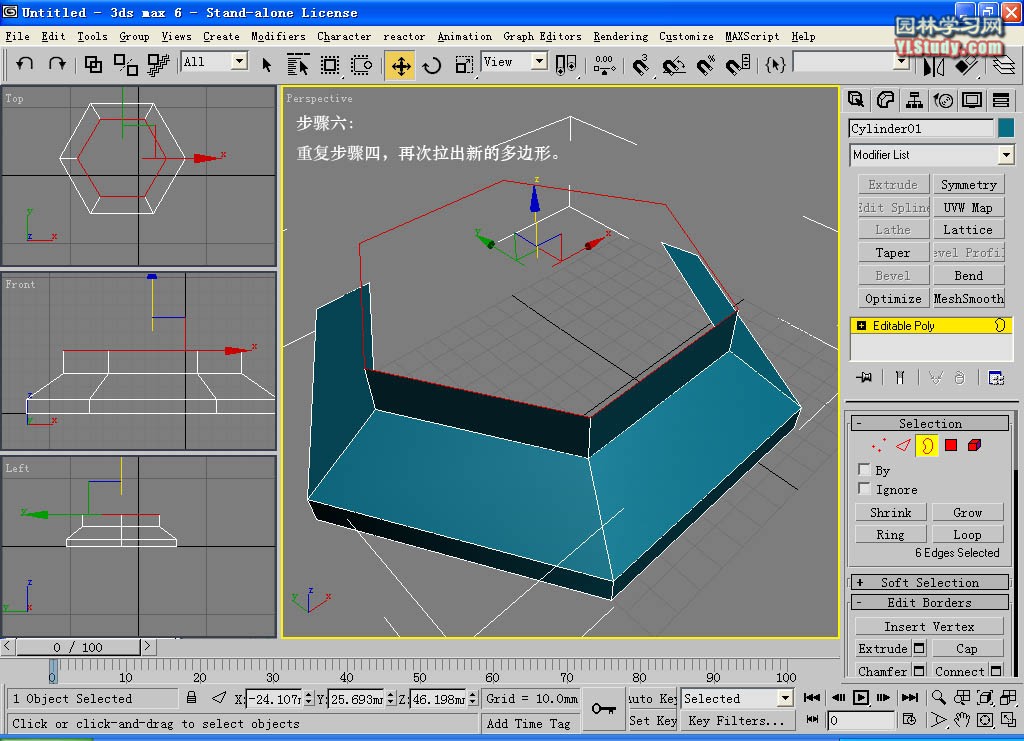The height and width of the screenshot is (741, 1024).
Task: Open the selection filter All dropdown
Action: pos(240,62)
